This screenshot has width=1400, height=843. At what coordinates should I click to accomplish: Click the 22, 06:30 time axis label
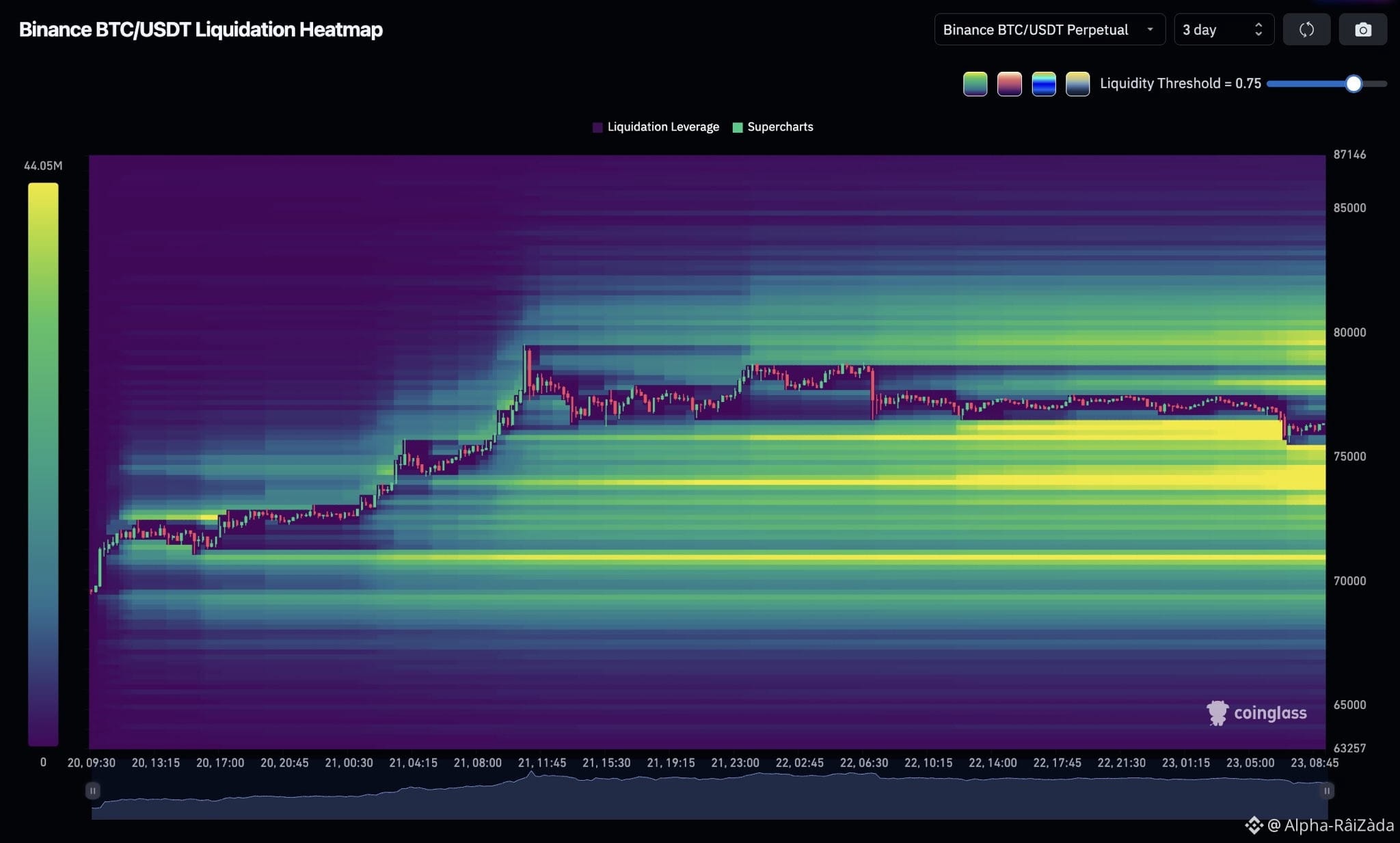(x=864, y=762)
